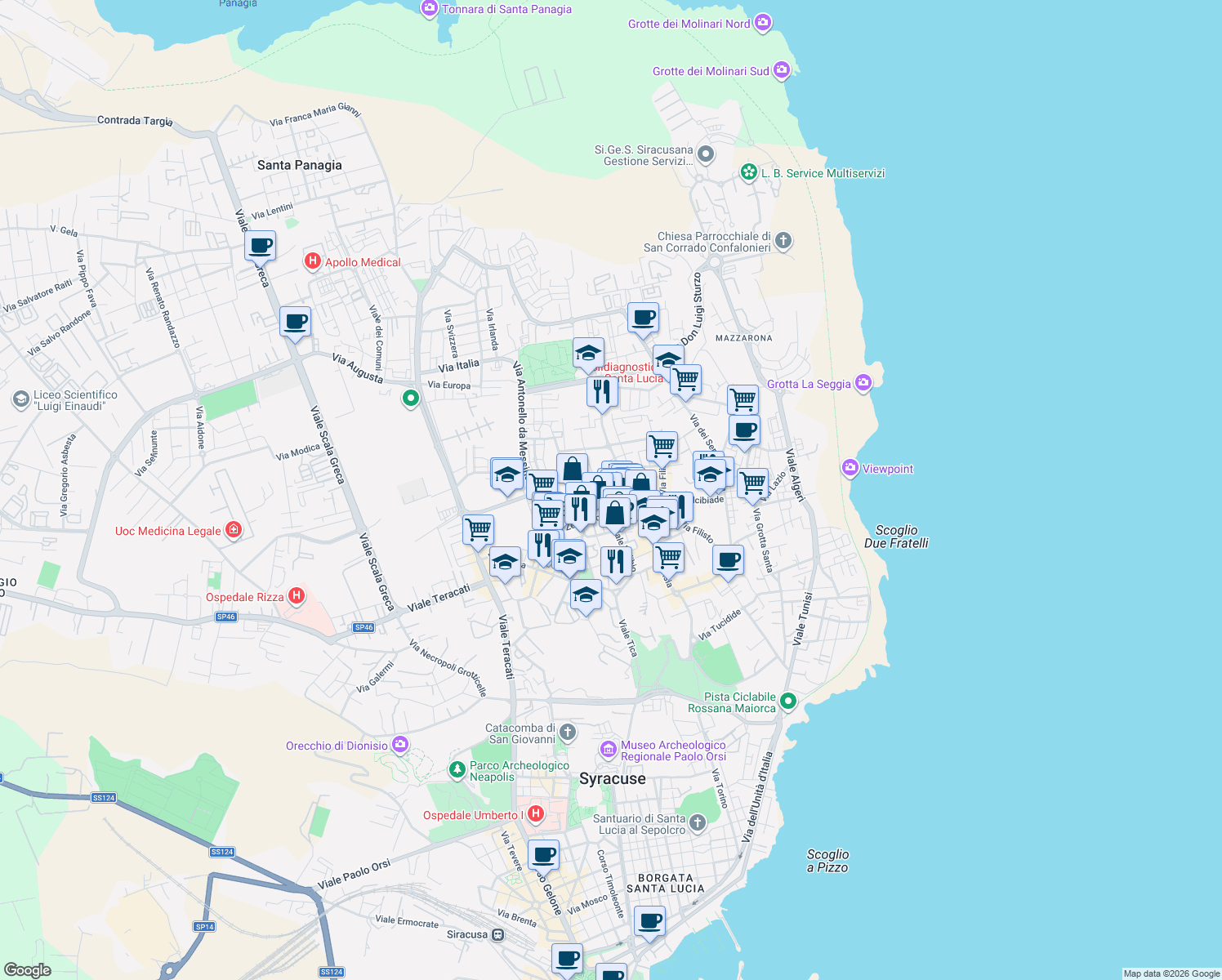Open the restaurant marker below Santa Lucia diagnostic
The image size is (1222, 980).
[x=602, y=394]
